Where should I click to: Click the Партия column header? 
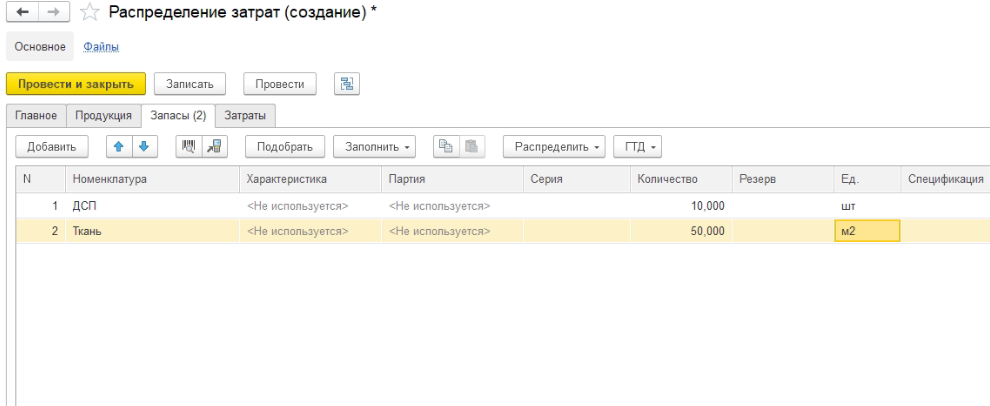453,179
